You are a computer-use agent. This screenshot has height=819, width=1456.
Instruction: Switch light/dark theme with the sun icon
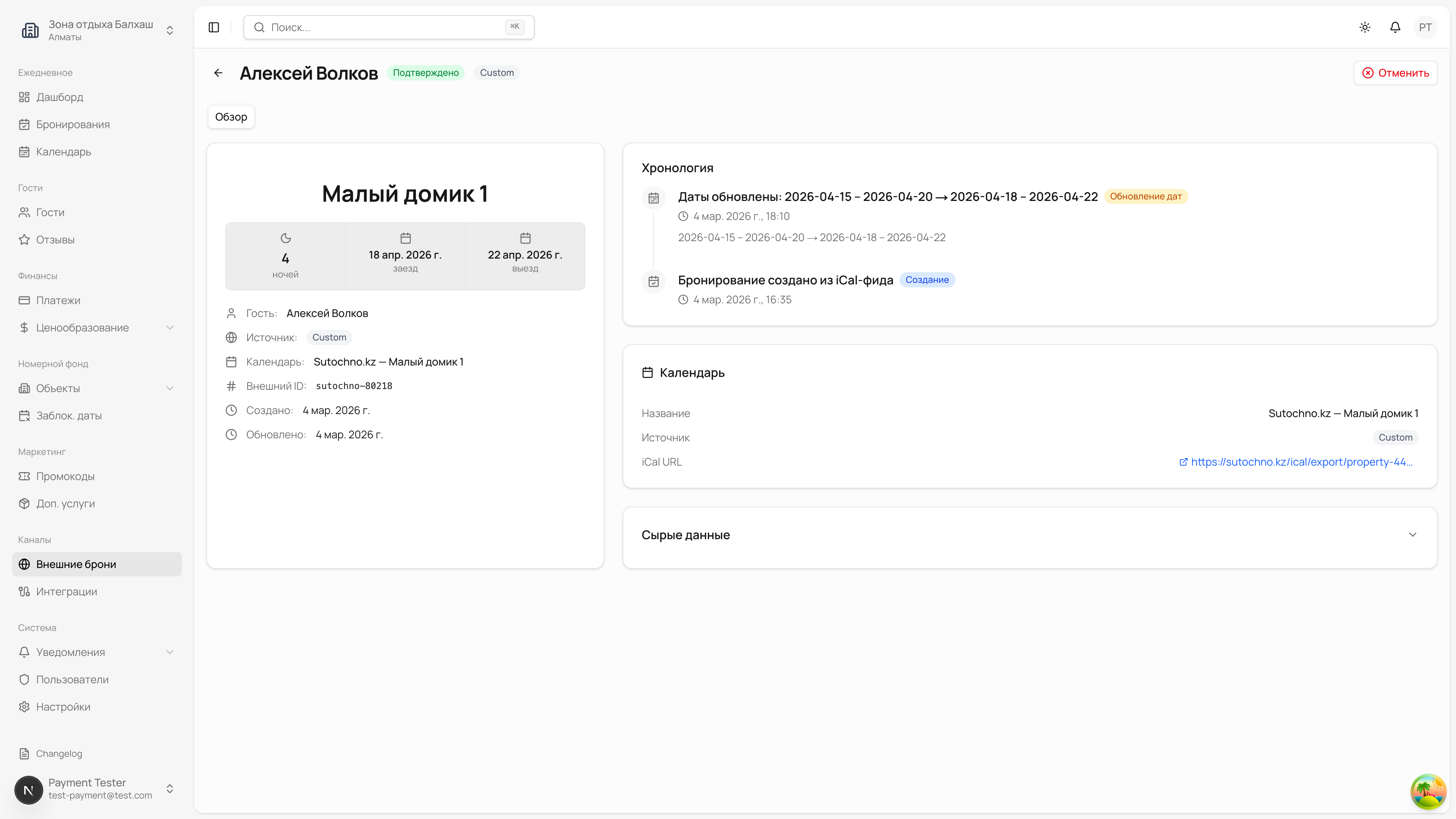(1365, 27)
